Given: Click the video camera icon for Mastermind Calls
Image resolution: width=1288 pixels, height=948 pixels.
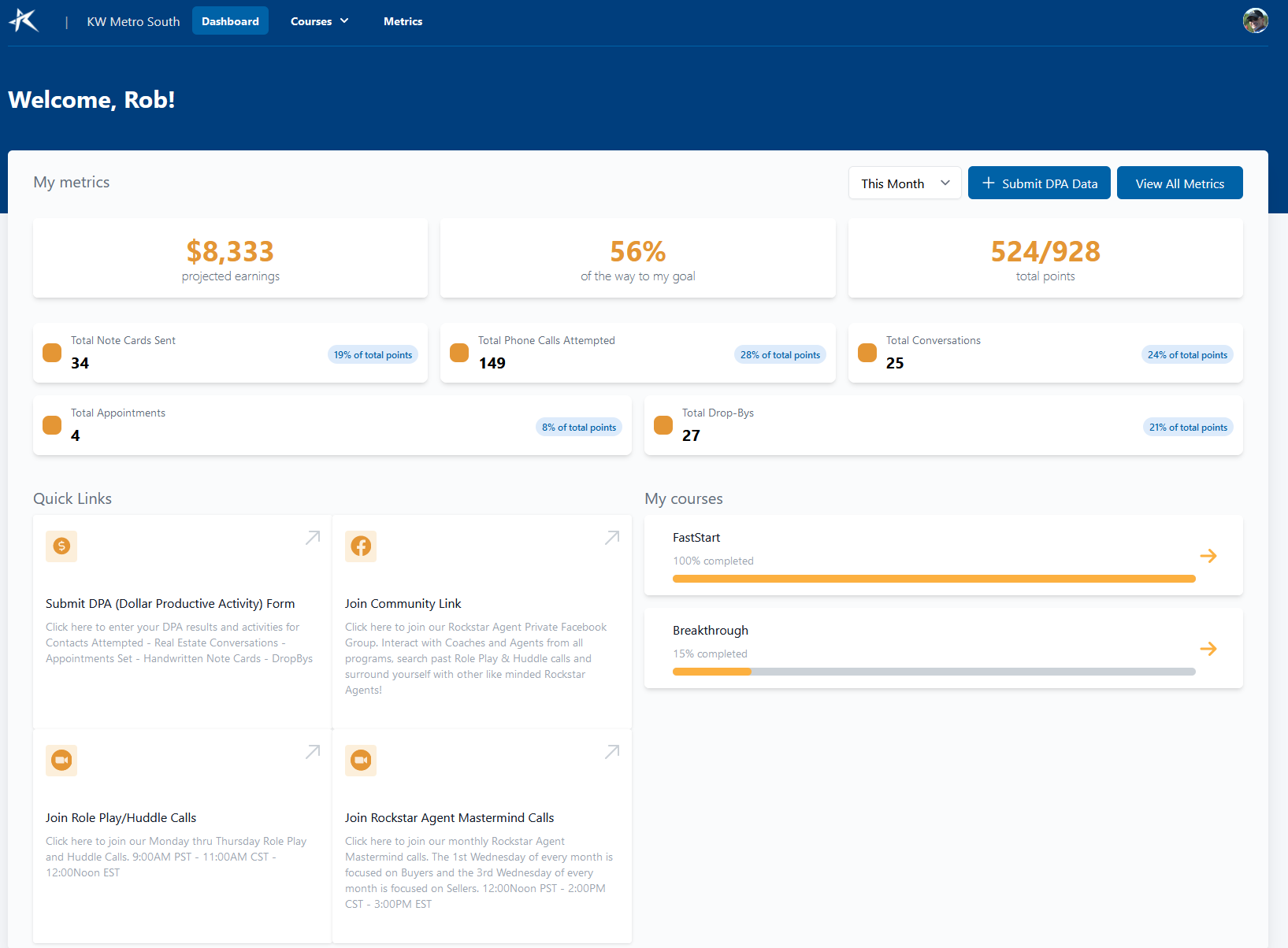Looking at the screenshot, I should [x=361, y=761].
